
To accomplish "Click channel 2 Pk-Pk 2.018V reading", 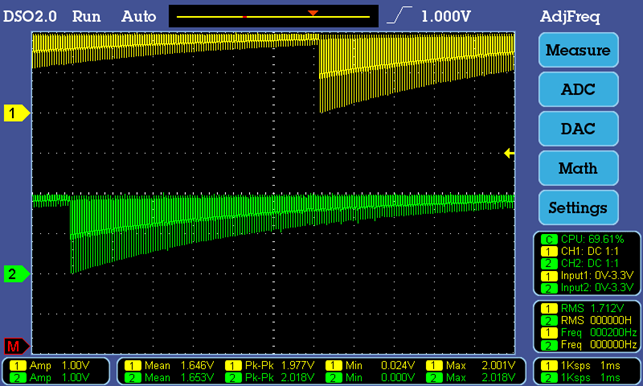I will (270, 377).
